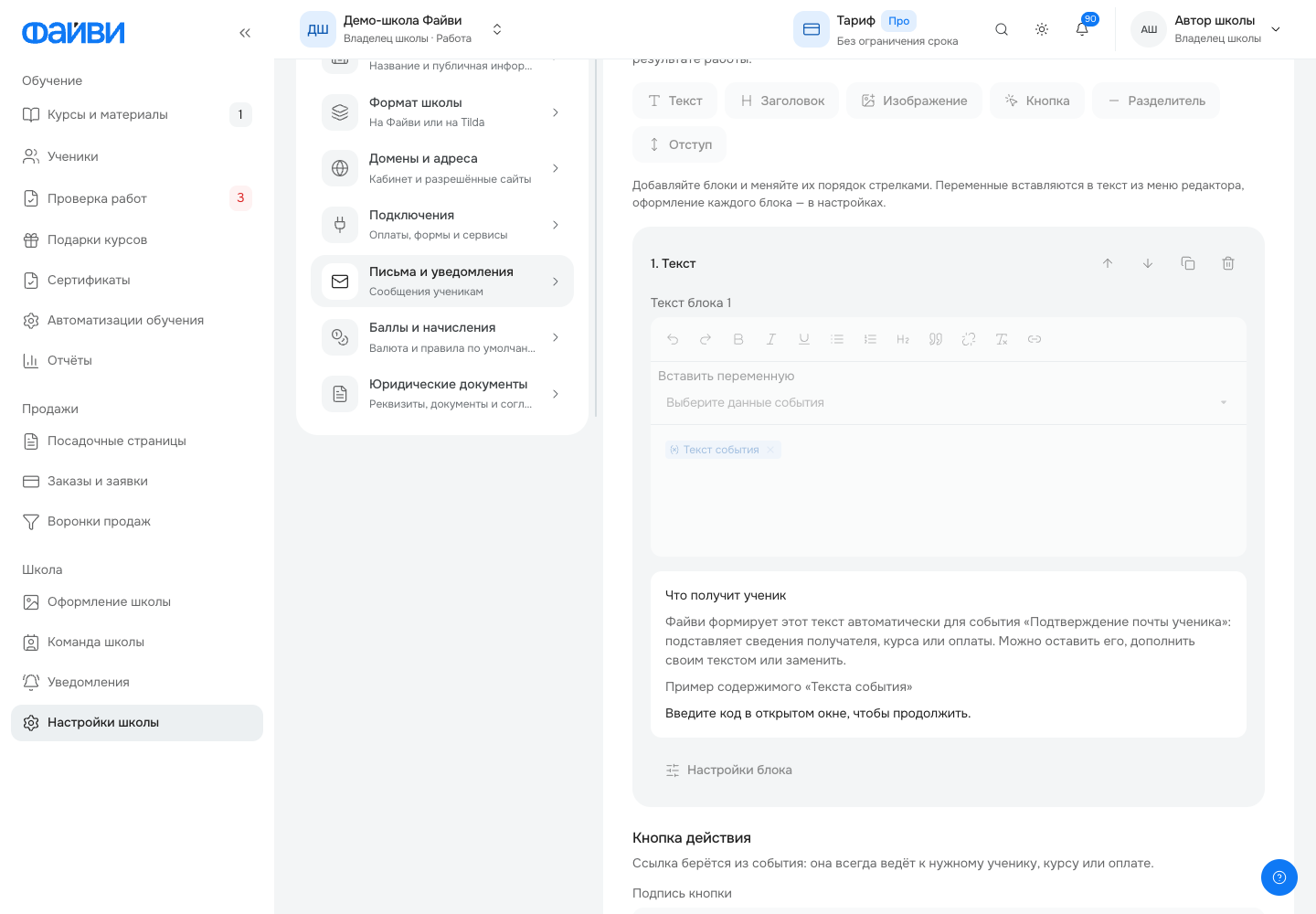Image resolution: width=1316 pixels, height=914 pixels.
Task: Redo the edit in text editor
Action: (706, 339)
